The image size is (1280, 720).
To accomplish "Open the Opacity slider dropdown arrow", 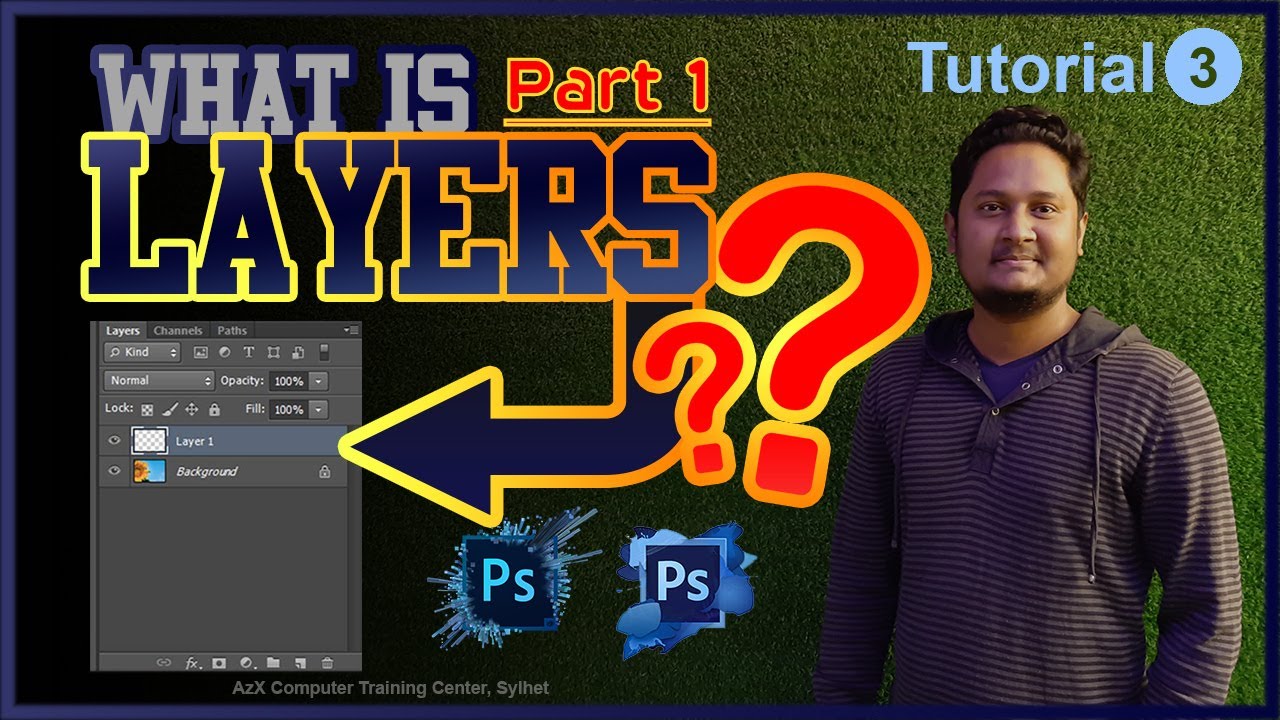I will pyautogui.click(x=319, y=381).
